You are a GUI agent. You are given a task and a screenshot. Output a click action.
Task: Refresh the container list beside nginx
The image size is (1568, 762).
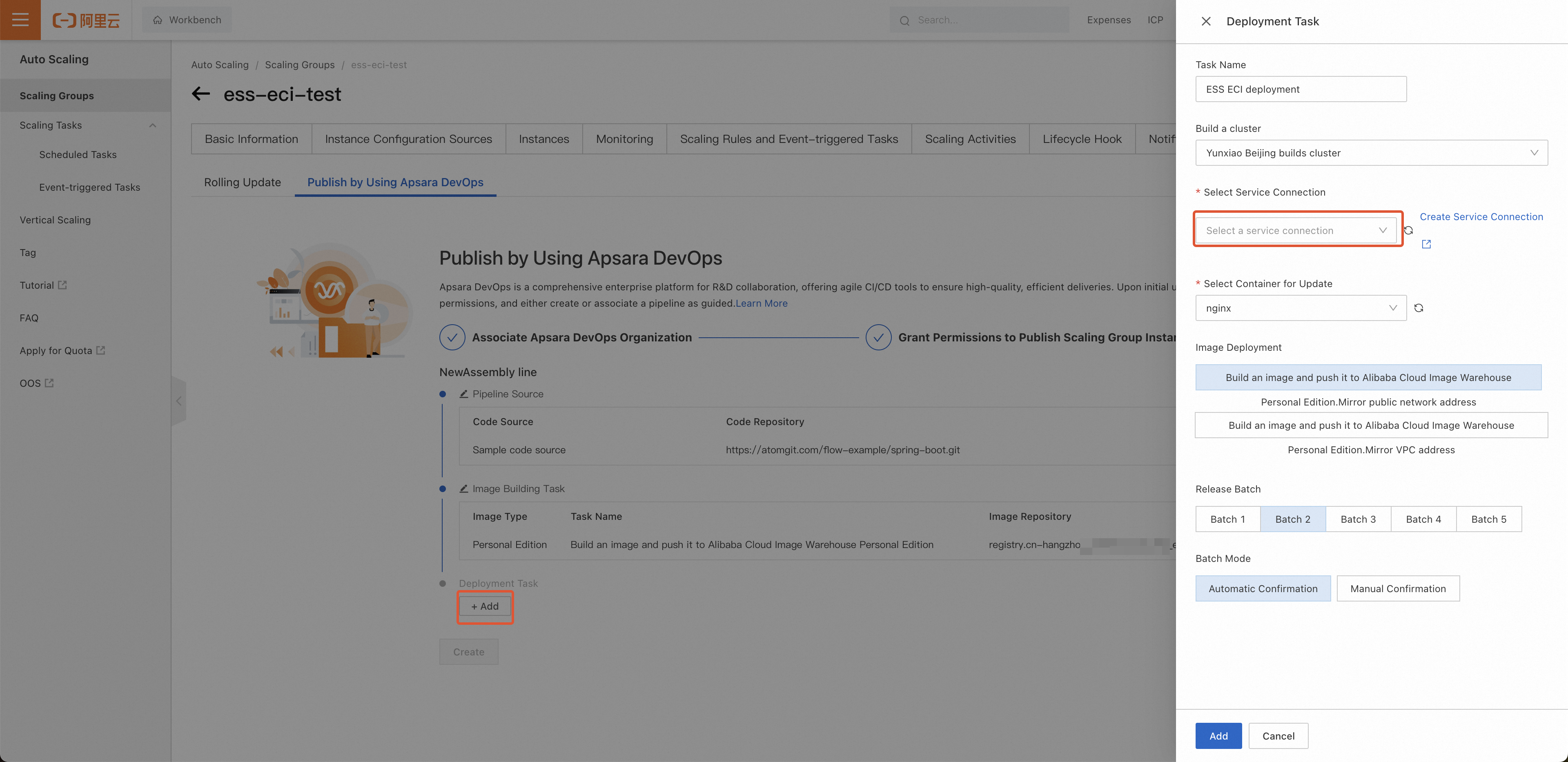click(x=1418, y=308)
